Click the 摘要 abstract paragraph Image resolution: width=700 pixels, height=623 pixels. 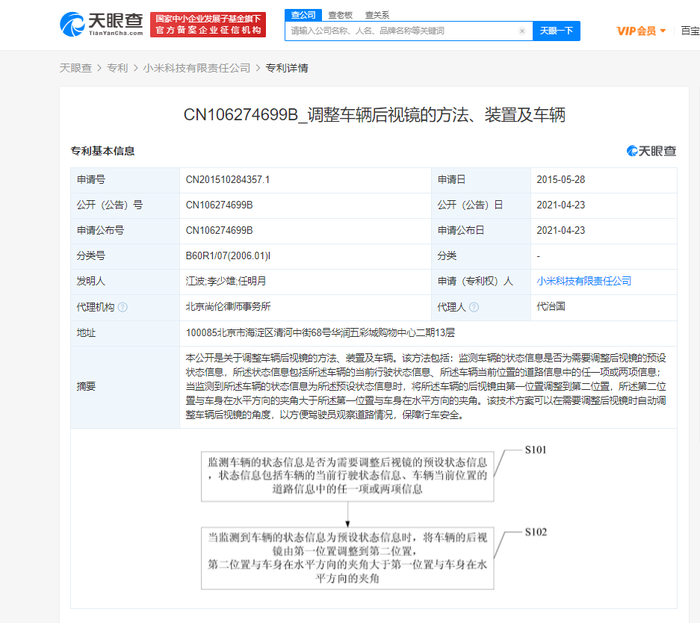click(426, 386)
